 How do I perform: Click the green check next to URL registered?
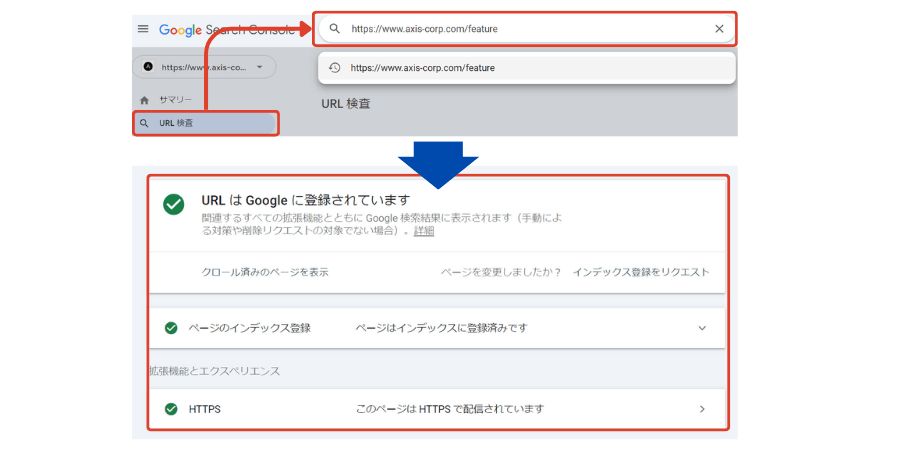coord(174,204)
